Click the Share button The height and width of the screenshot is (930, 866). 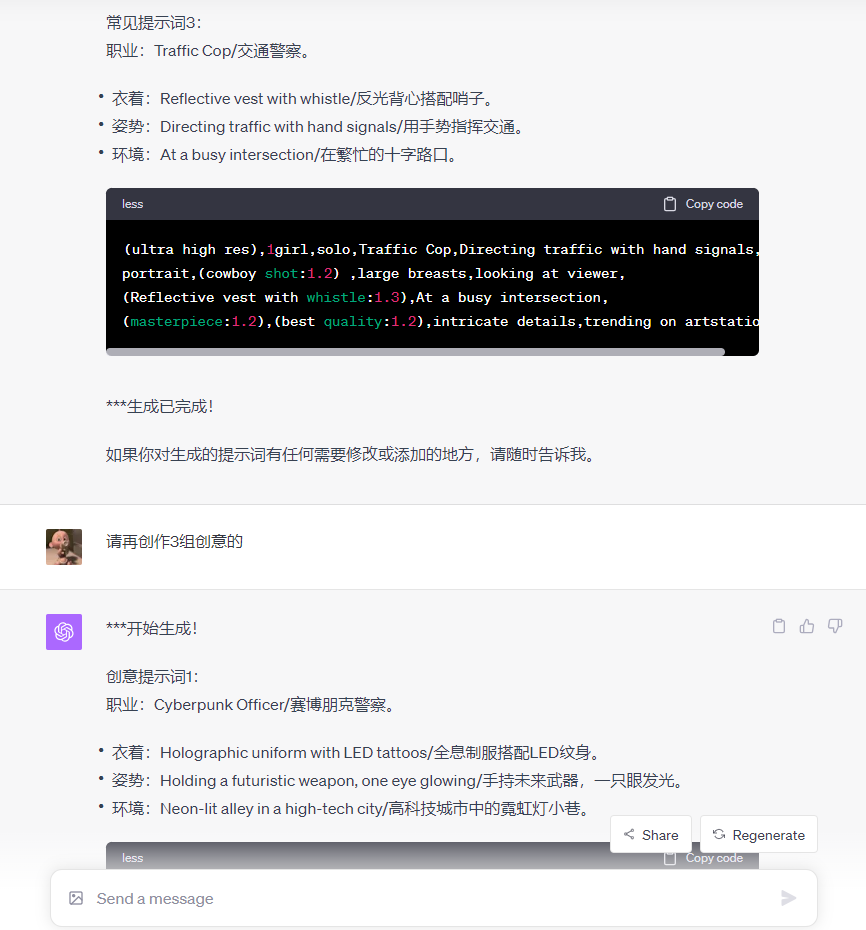(x=651, y=835)
